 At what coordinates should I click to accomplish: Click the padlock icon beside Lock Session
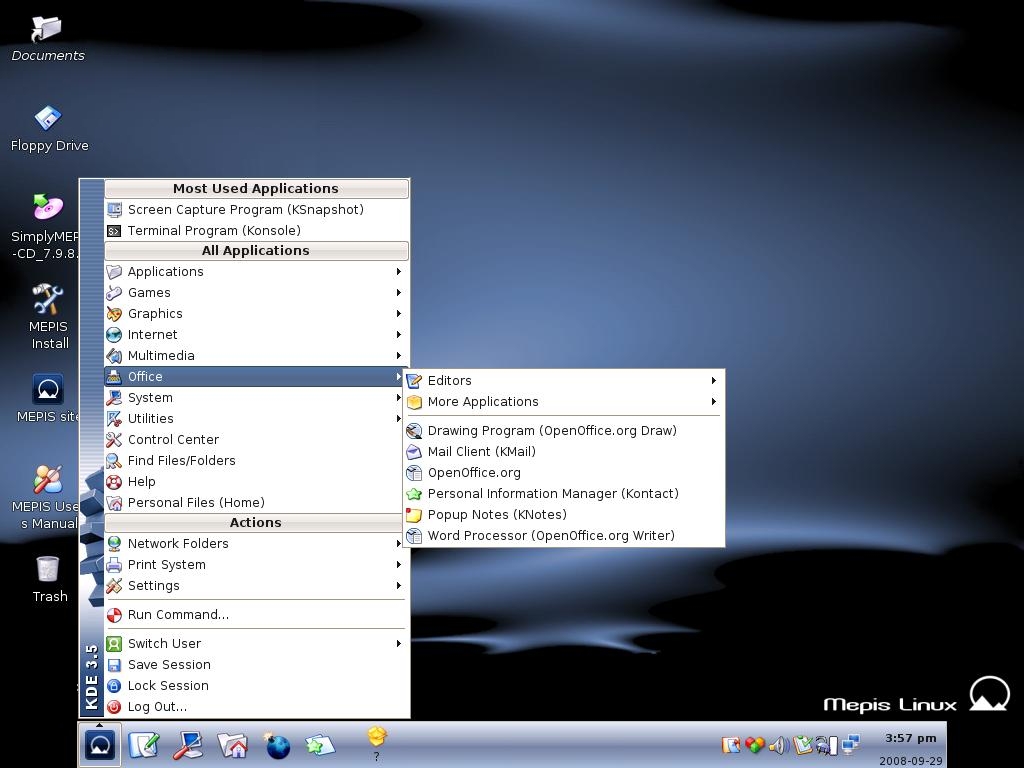114,686
